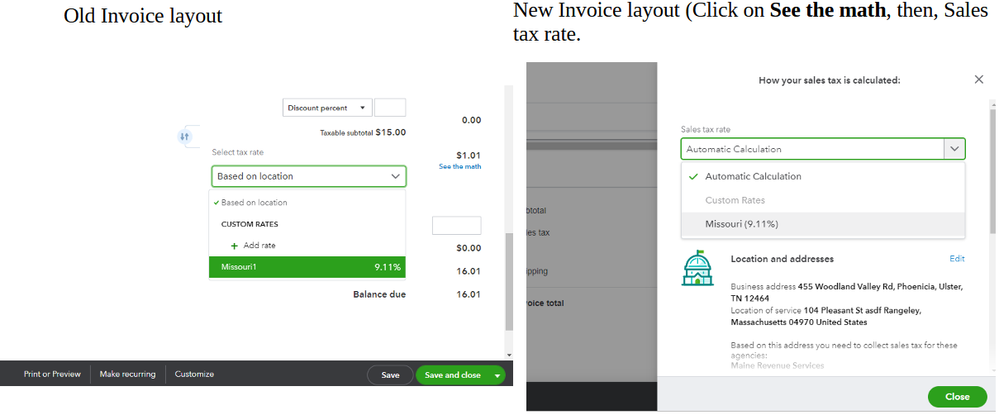This screenshot has width=999, height=416.
Task: Open Print or Preview
Action: coord(52,374)
